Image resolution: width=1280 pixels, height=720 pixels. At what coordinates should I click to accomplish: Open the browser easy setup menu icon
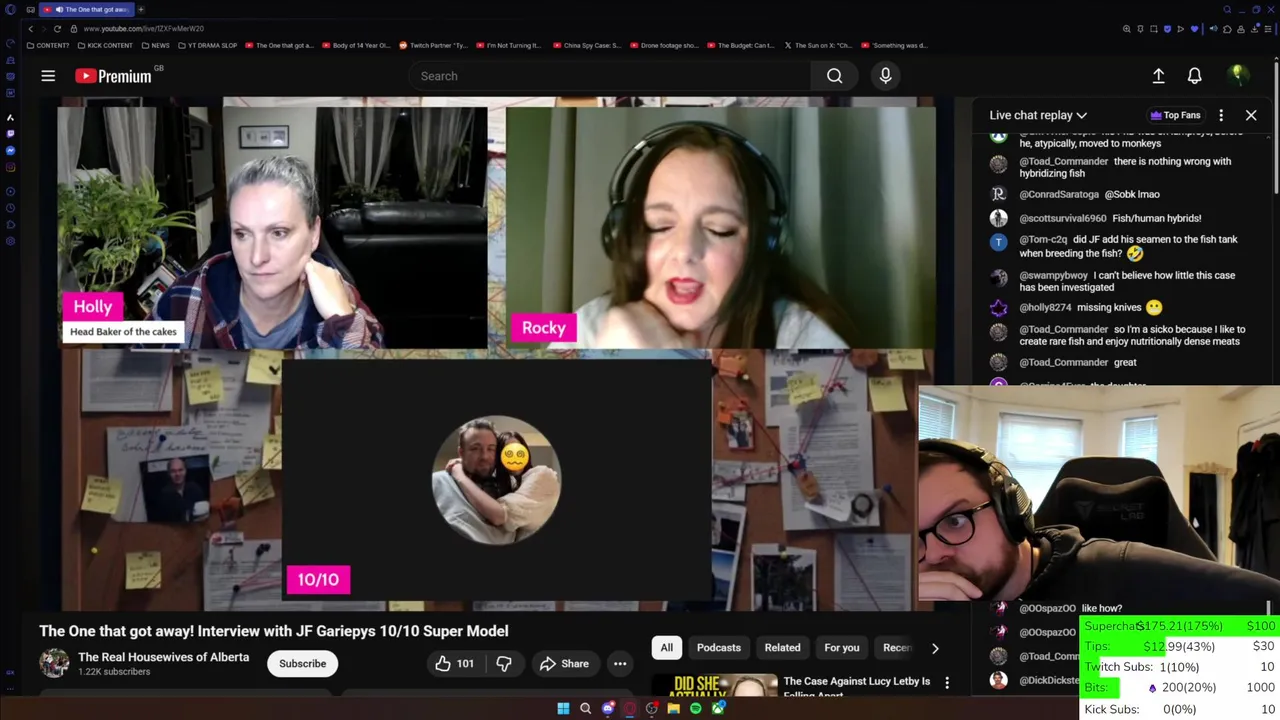click(1268, 29)
